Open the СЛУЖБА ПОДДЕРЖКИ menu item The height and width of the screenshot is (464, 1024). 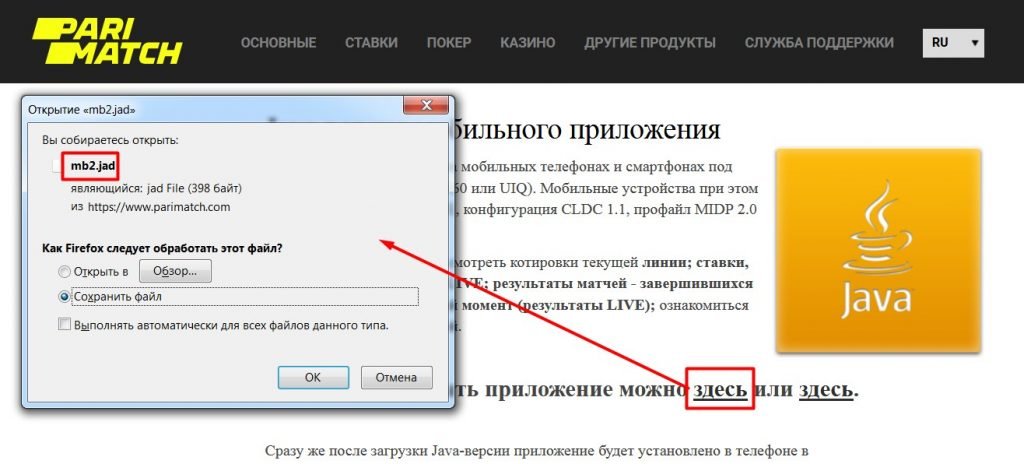[x=819, y=43]
